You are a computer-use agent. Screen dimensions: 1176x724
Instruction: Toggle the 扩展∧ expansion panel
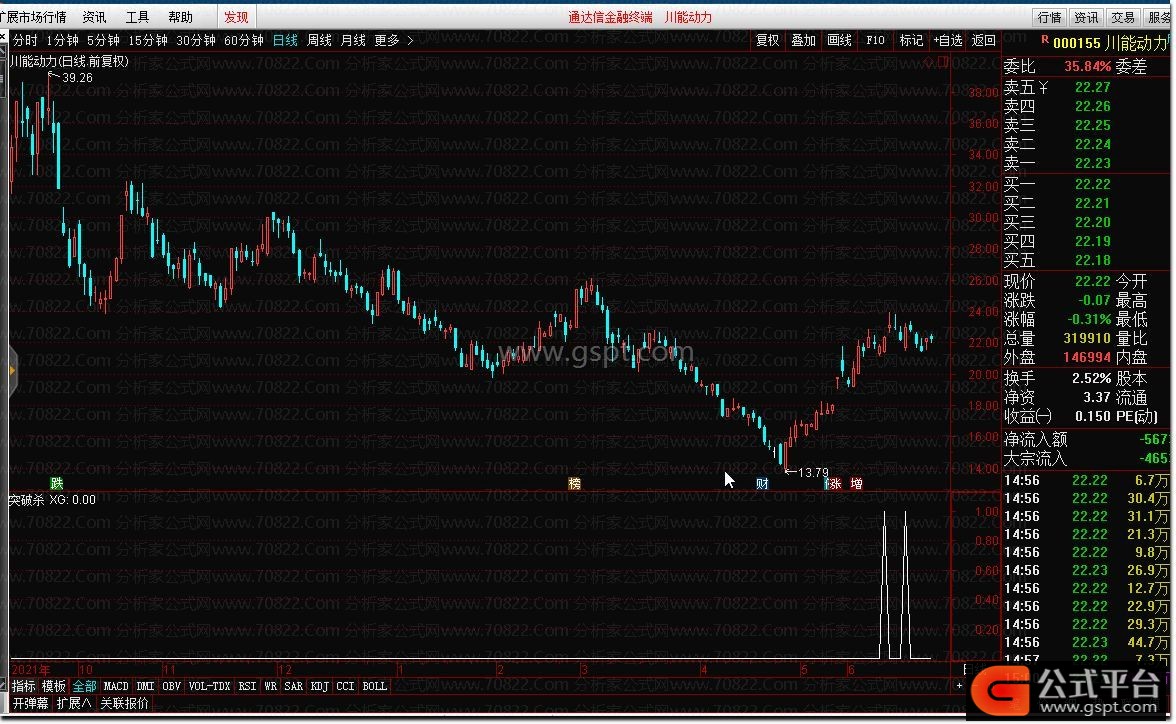point(74,704)
